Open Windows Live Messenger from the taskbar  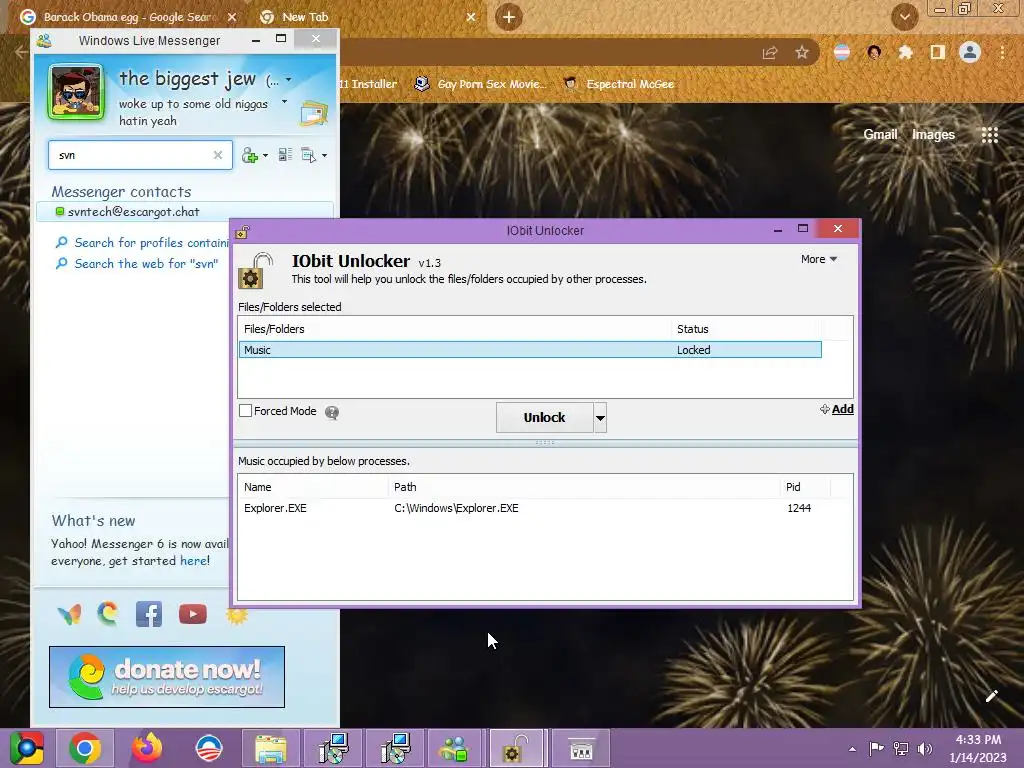click(455, 748)
